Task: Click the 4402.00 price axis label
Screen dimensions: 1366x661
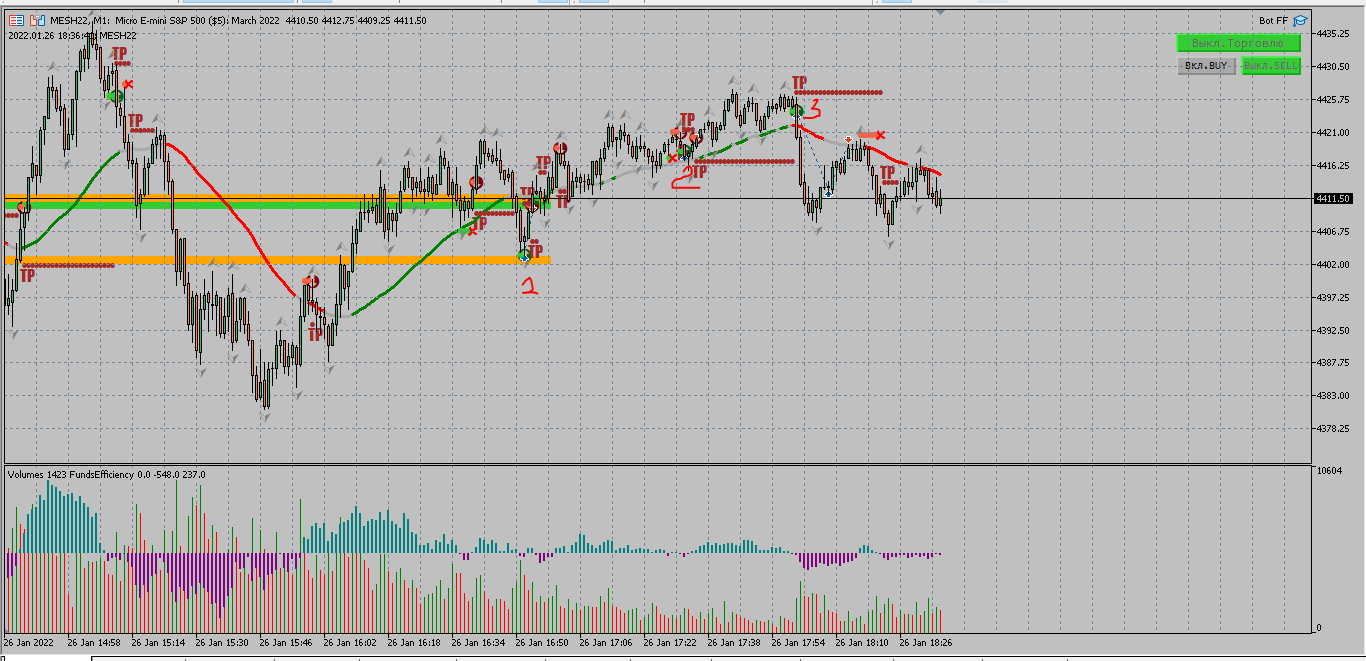Action: 1335,264
